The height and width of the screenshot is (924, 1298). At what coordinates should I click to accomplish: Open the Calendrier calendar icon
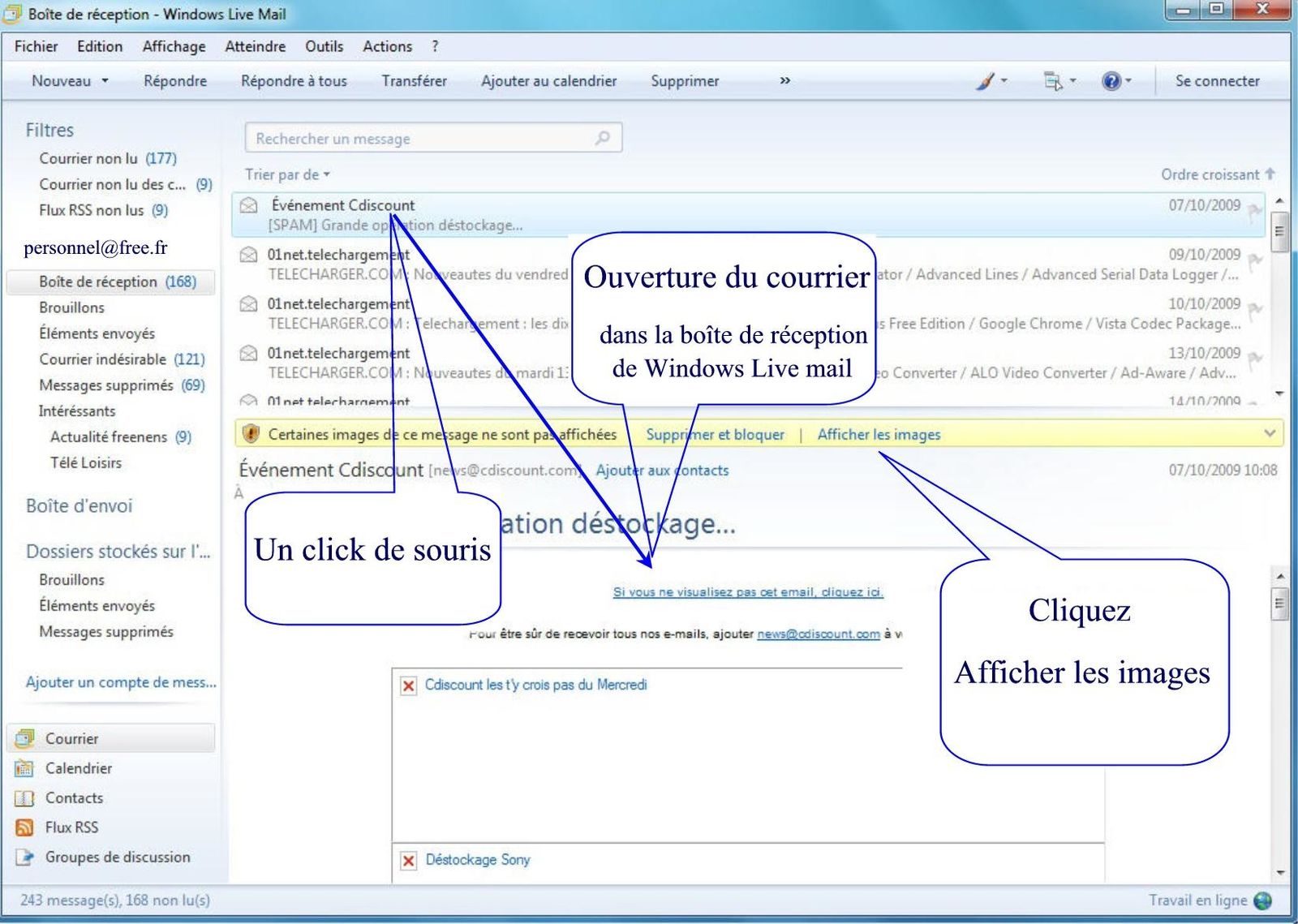(x=25, y=768)
